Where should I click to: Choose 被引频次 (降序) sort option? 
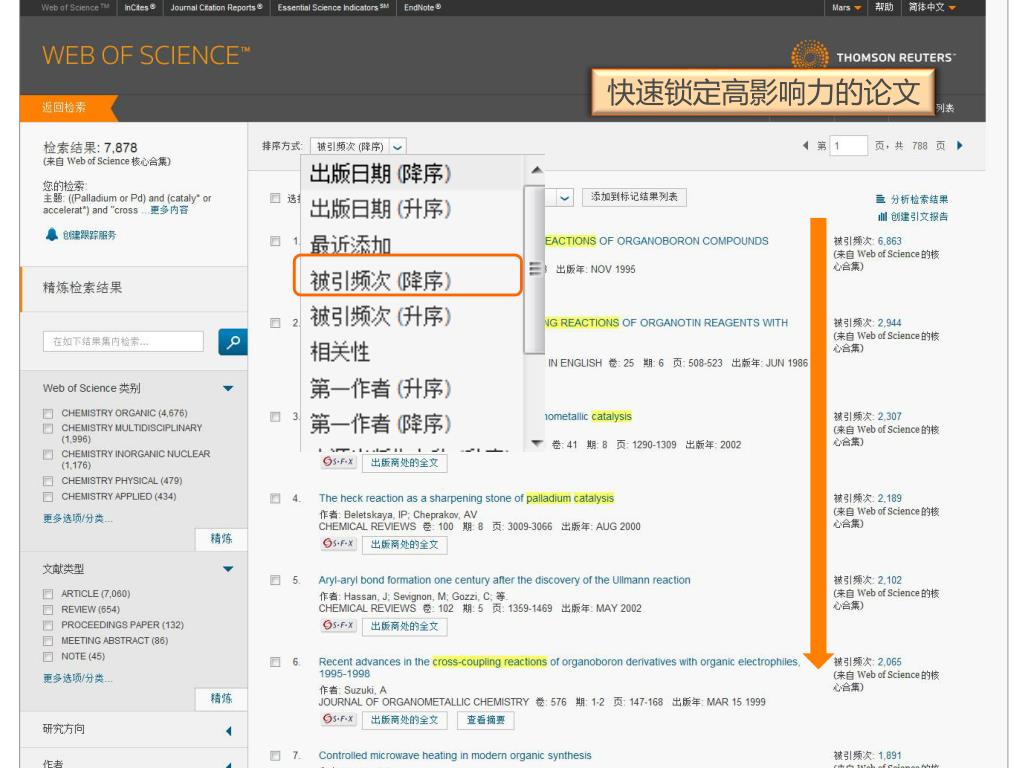click(380, 281)
